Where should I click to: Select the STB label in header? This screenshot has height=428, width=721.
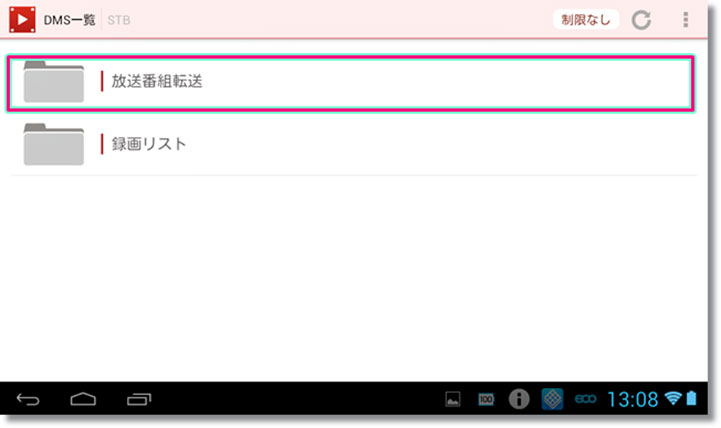coord(119,20)
